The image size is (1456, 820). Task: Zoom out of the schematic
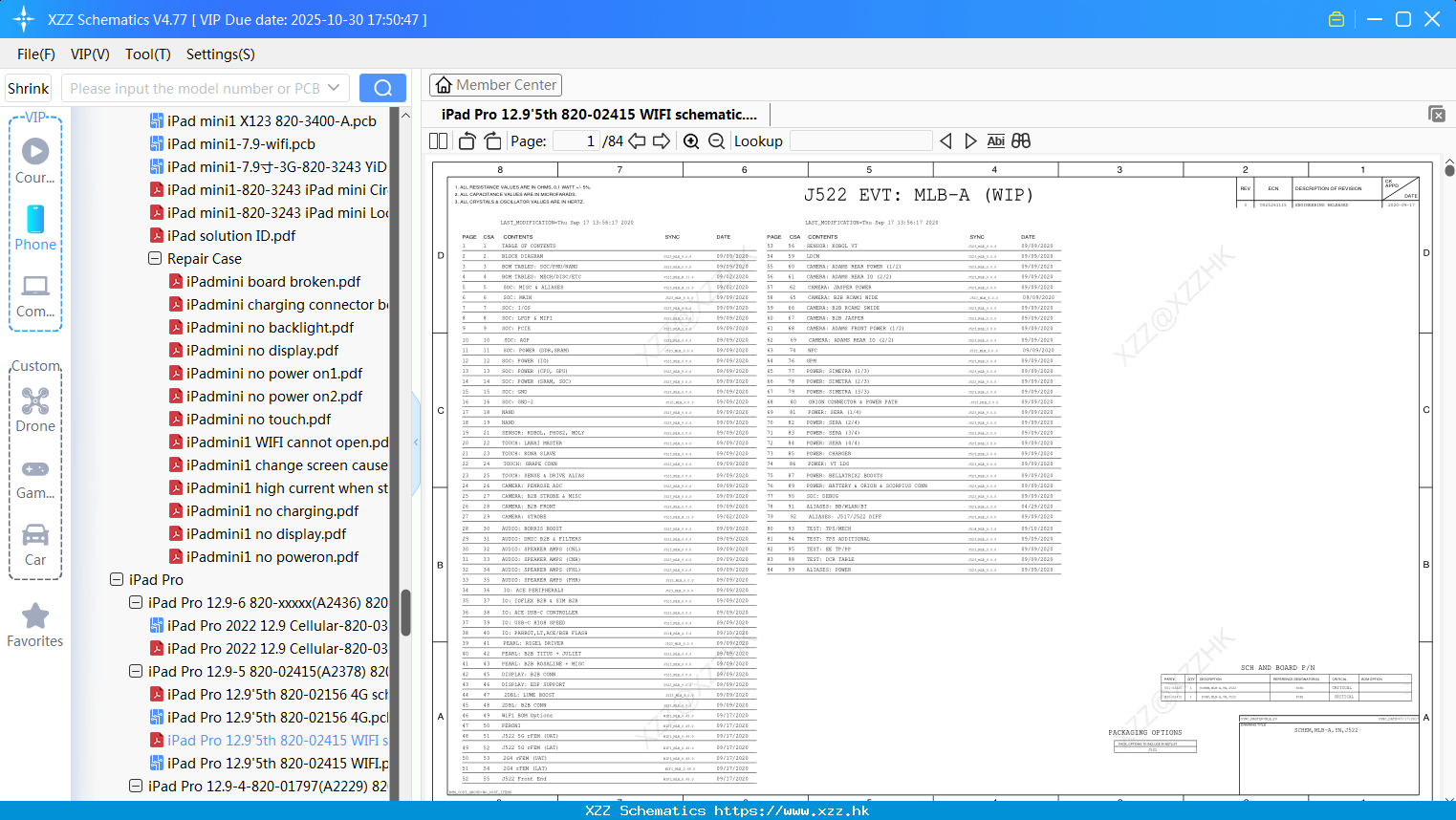coord(716,141)
